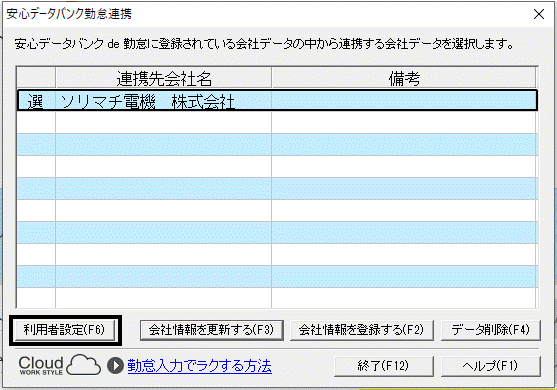The width and height of the screenshot is (557, 390).
Task: Open ヘルプ(F1) help
Action: (491, 366)
